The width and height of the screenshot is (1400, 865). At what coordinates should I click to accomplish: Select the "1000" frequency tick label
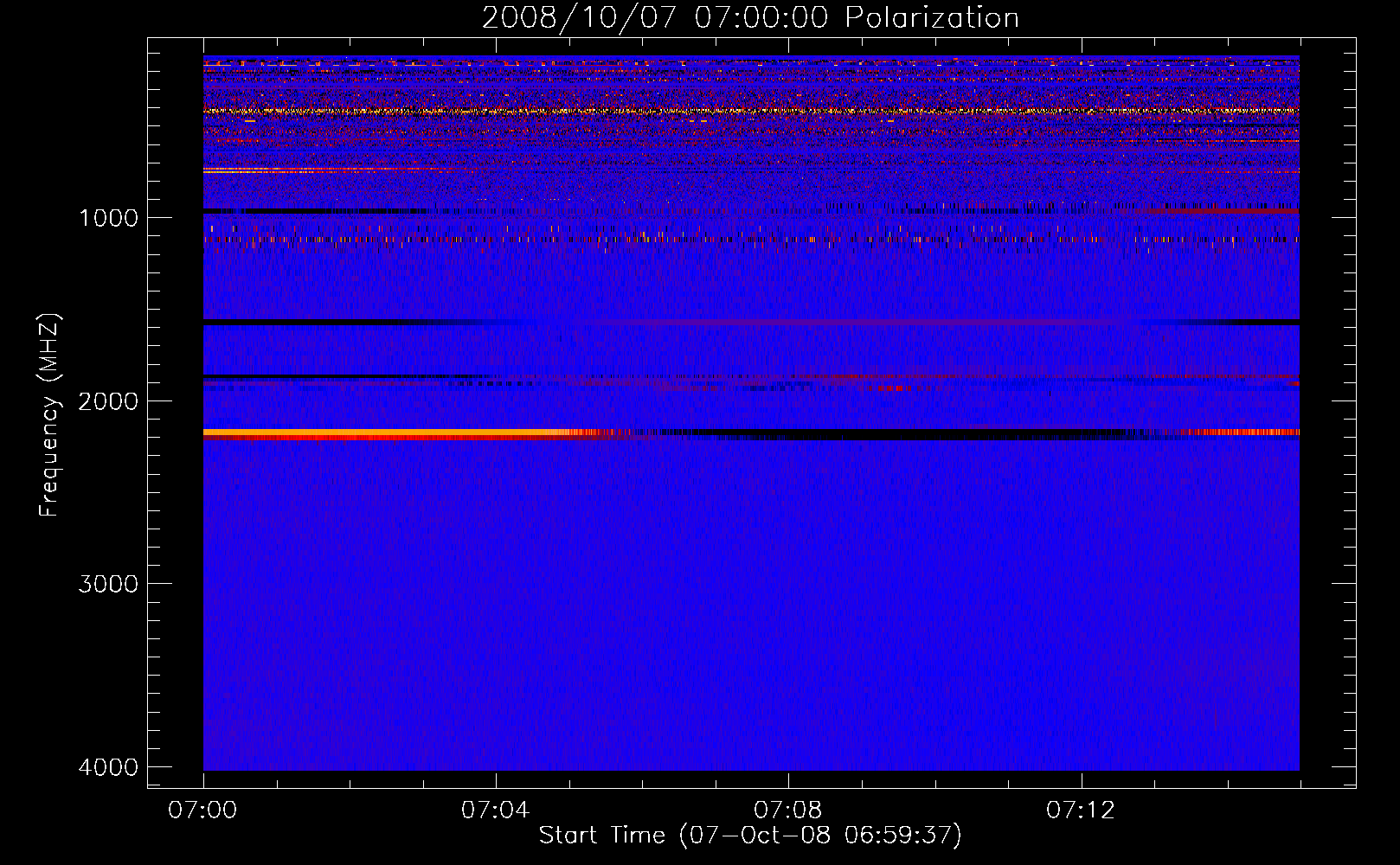pos(108,218)
